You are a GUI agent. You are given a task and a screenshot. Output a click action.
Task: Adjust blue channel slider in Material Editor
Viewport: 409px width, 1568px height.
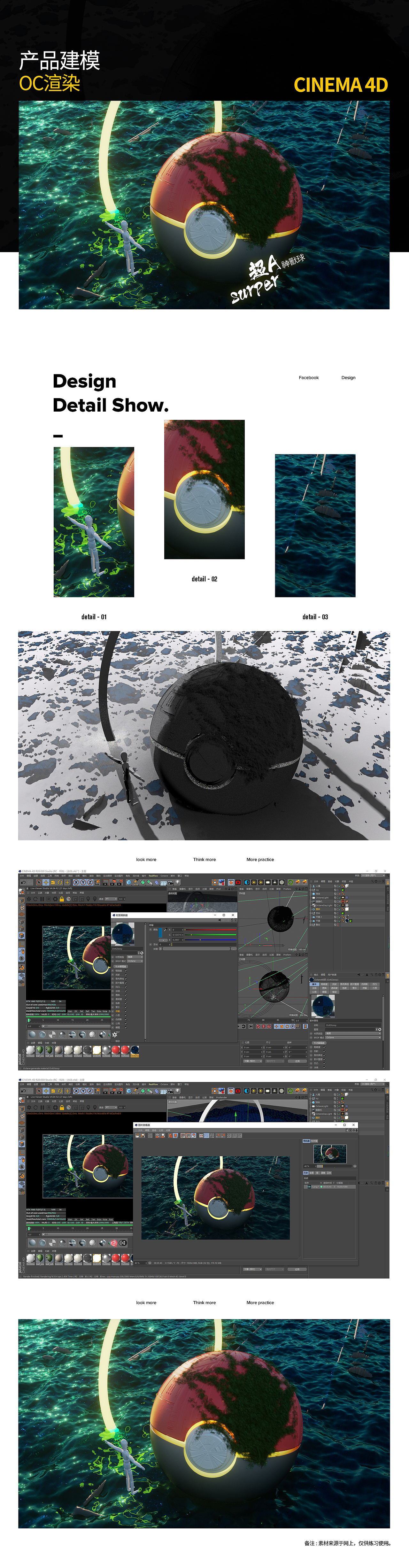(210, 940)
